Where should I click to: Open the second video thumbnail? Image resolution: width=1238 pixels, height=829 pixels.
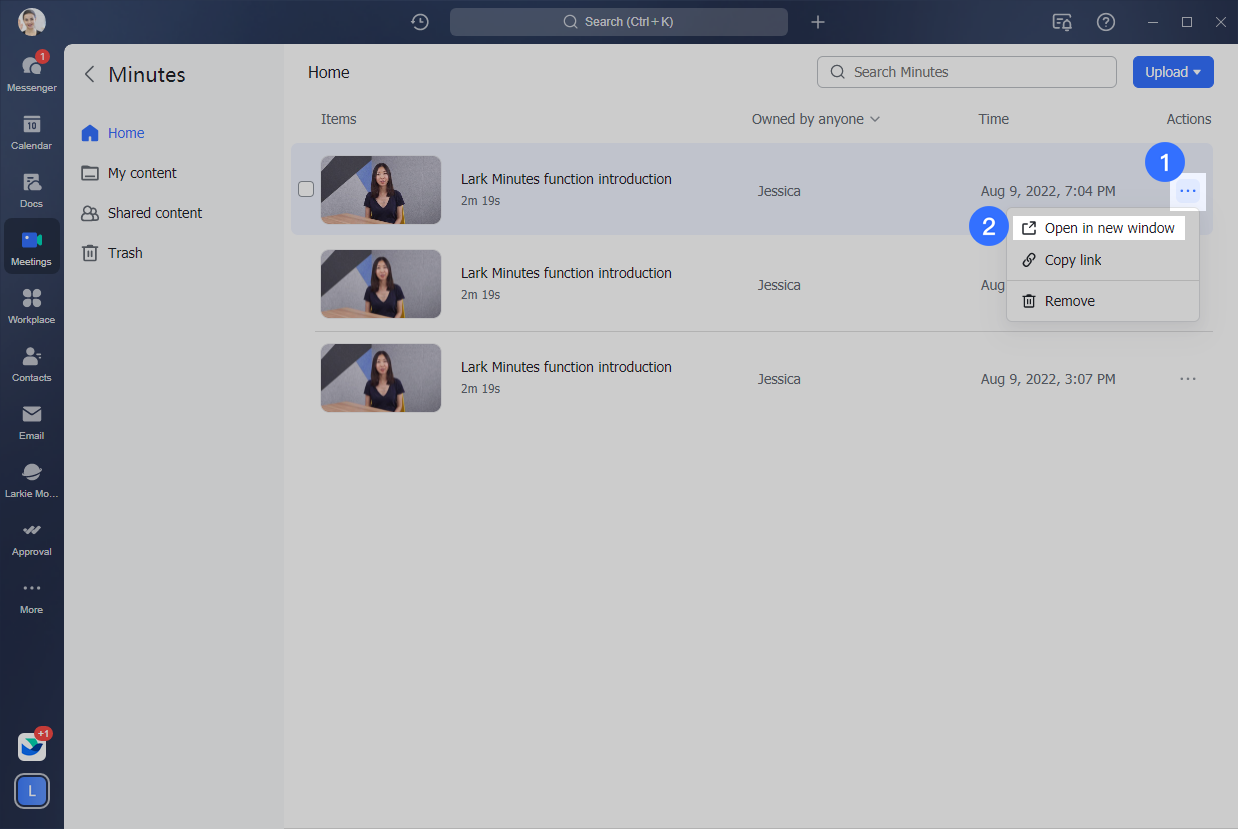(380, 284)
